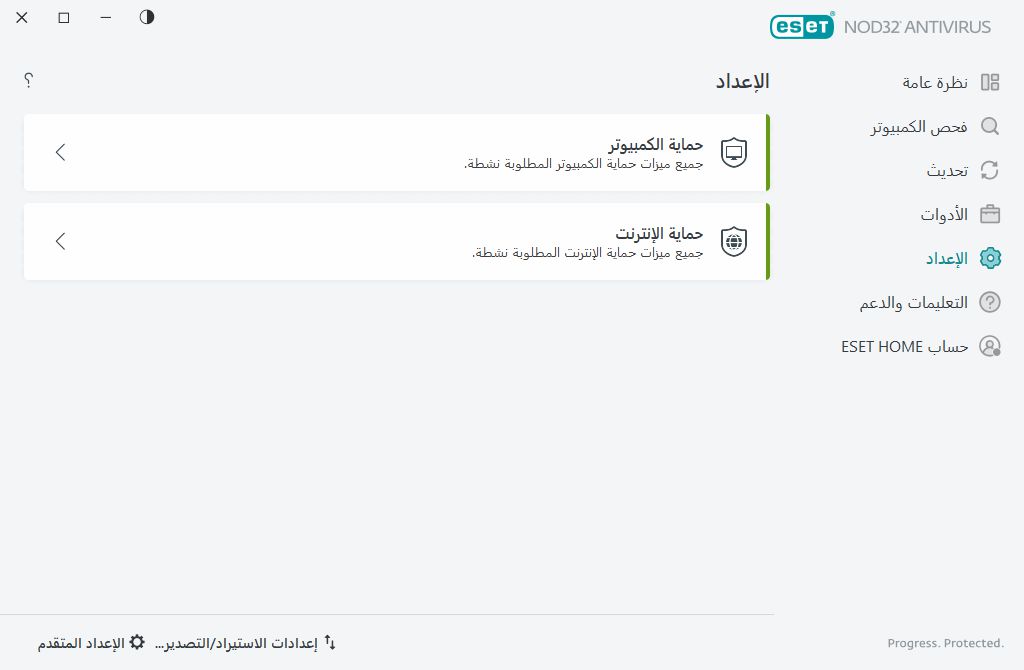Select the فحص الكمبيوتر magnifier icon
Image resolution: width=1024 pixels, height=670 pixels.
tap(989, 127)
